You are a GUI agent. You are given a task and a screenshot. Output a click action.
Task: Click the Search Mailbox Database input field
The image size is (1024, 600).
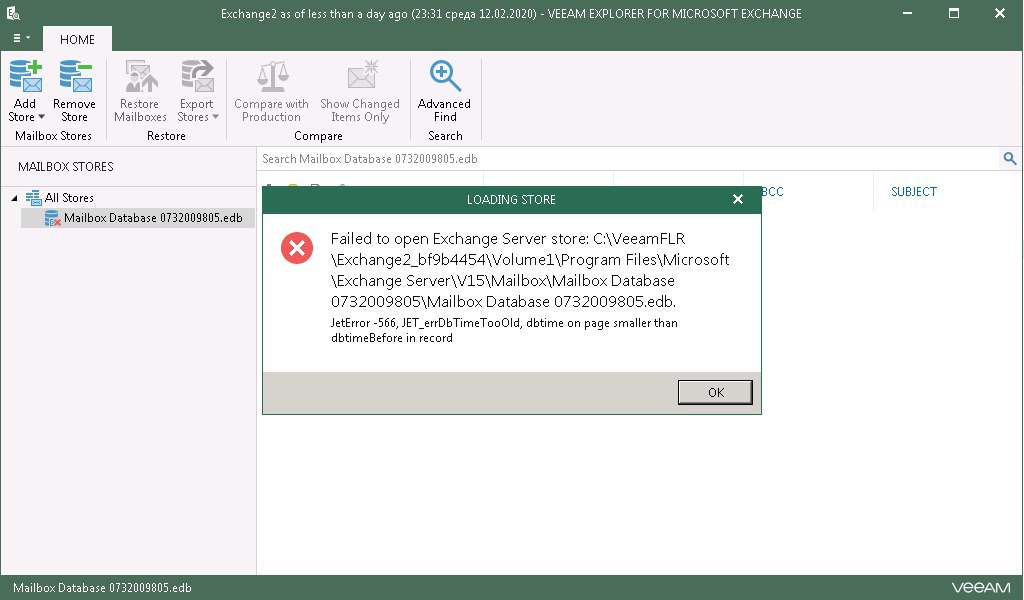click(628, 159)
